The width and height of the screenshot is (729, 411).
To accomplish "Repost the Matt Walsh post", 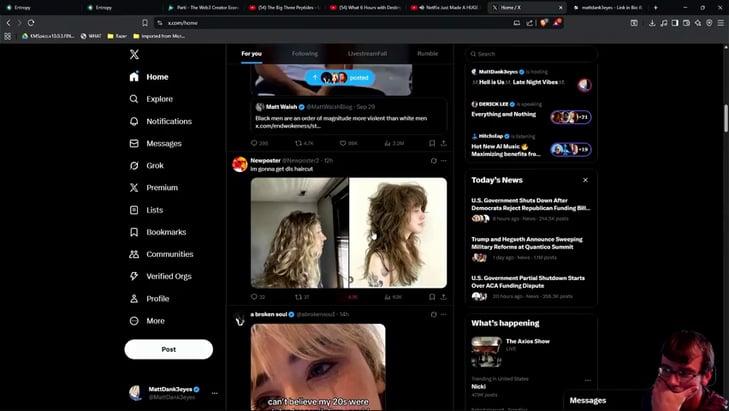I will pyautogui.click(x=305, y=143).
